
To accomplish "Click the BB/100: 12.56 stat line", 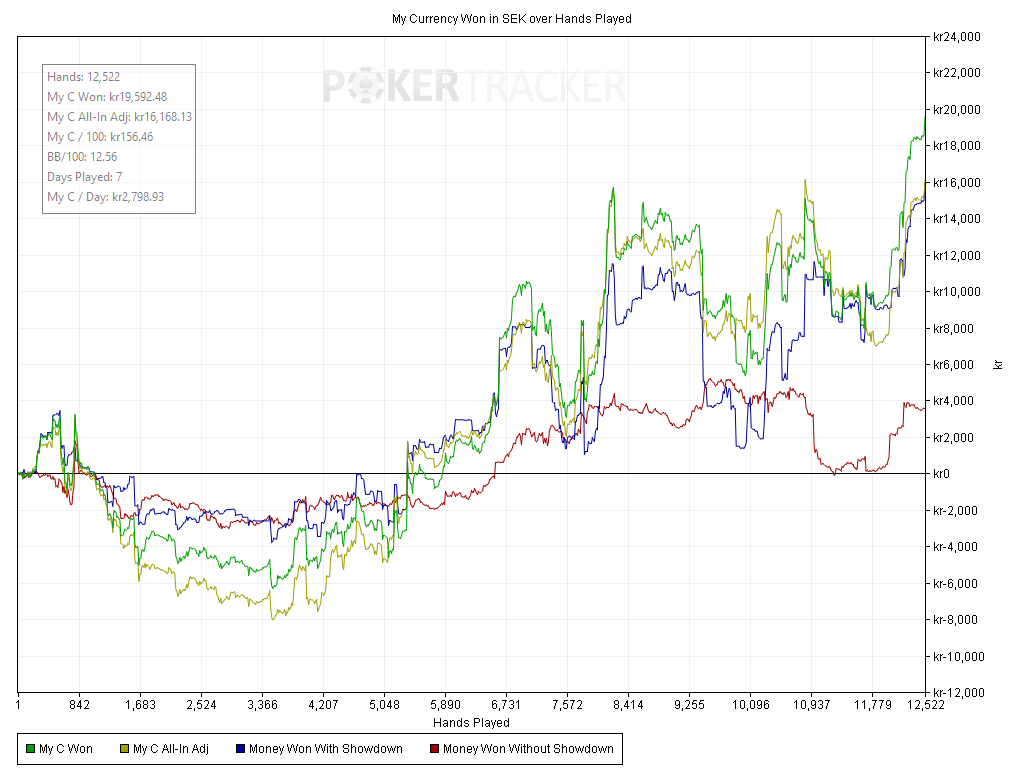I will [x=82, y=157].
